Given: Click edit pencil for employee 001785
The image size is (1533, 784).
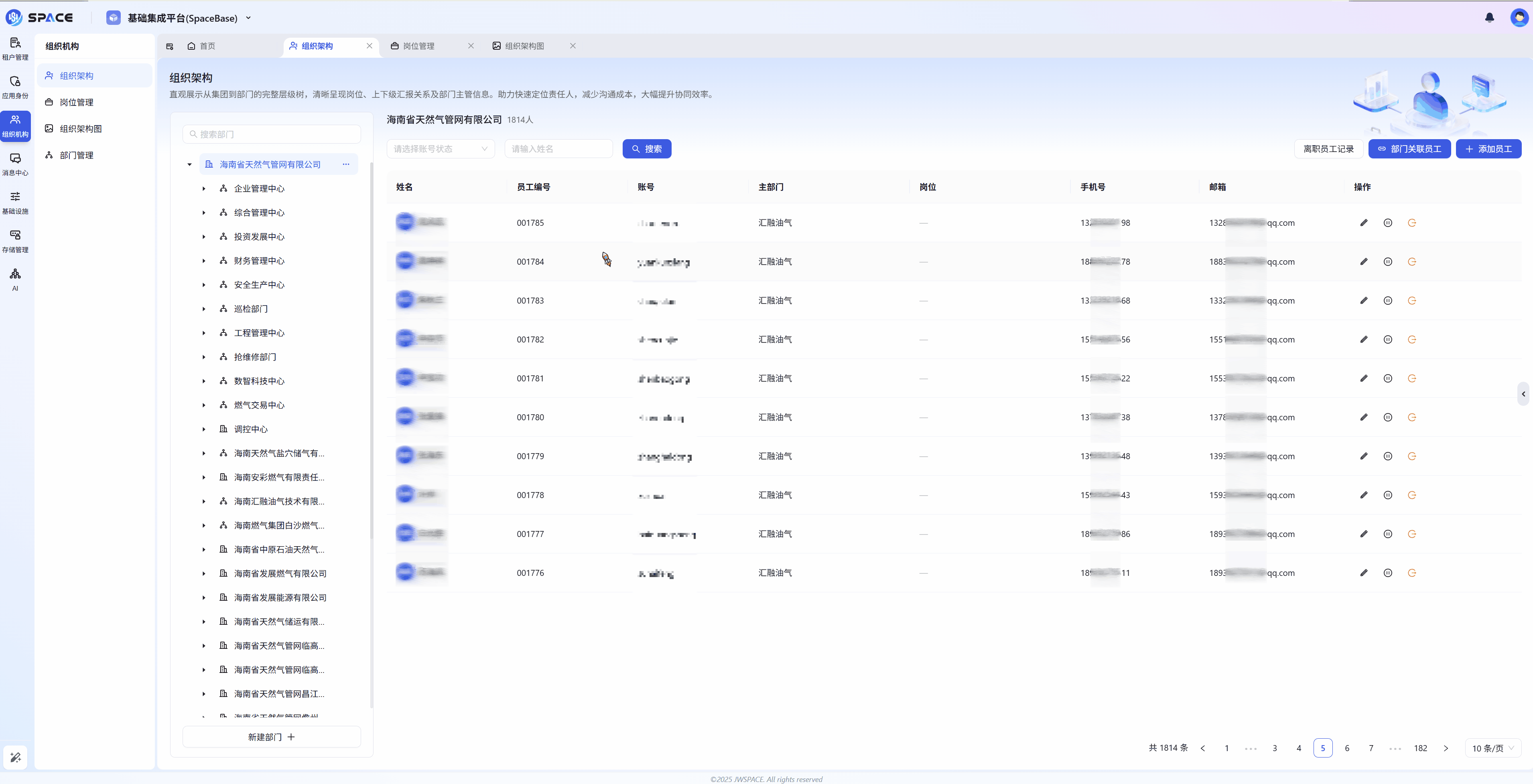Looking at the screenshot, I should click(x=1363, y=223).
